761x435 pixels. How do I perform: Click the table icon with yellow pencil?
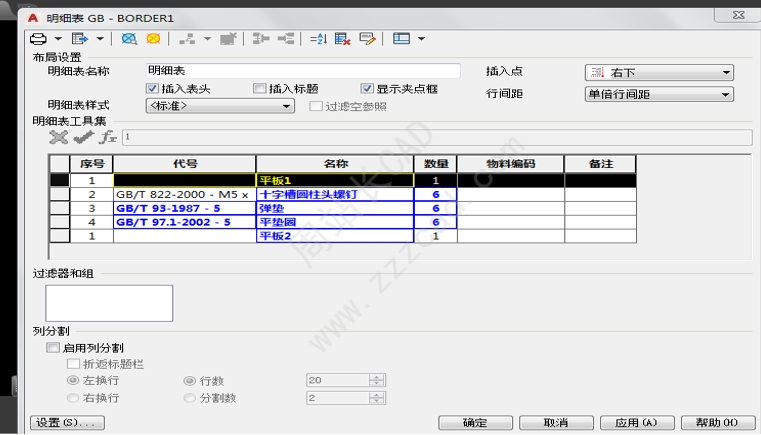click(x=367, y=39)
